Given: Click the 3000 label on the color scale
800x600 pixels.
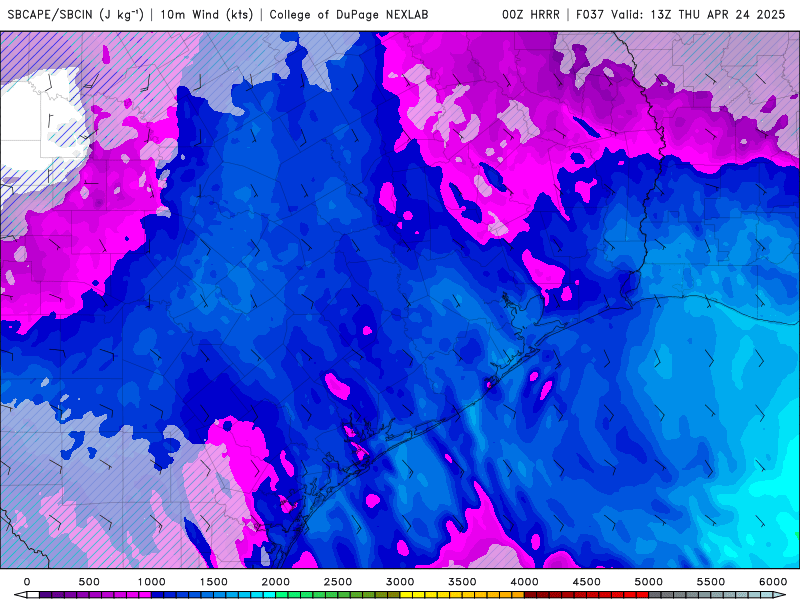Looking at the screenshot, I should click(x=400, y=582).
